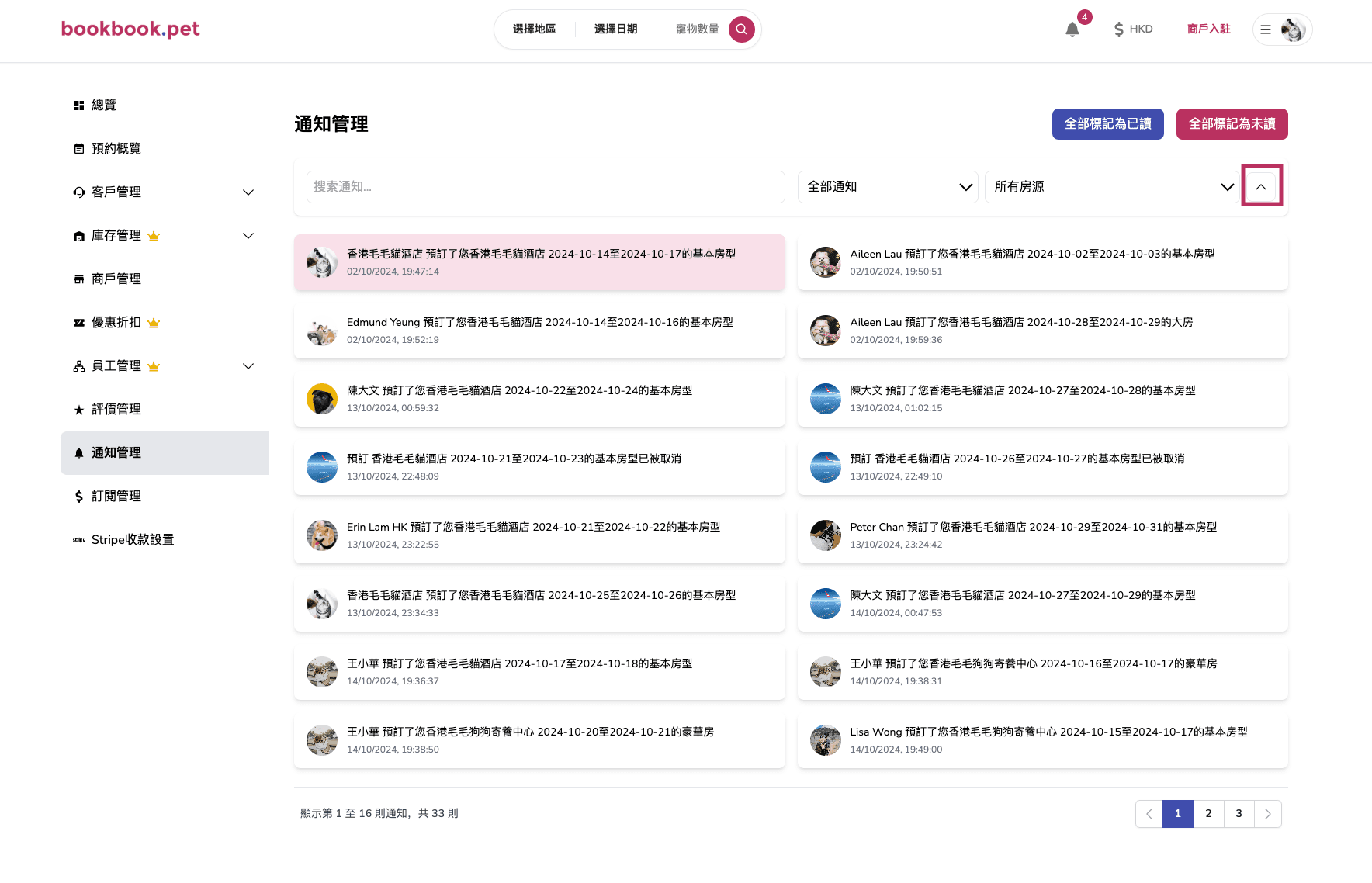The width and height of the screenshot is (1372, 883).
Task: Click avatar on Lisa Wong notification
Action: coord(826,740)
